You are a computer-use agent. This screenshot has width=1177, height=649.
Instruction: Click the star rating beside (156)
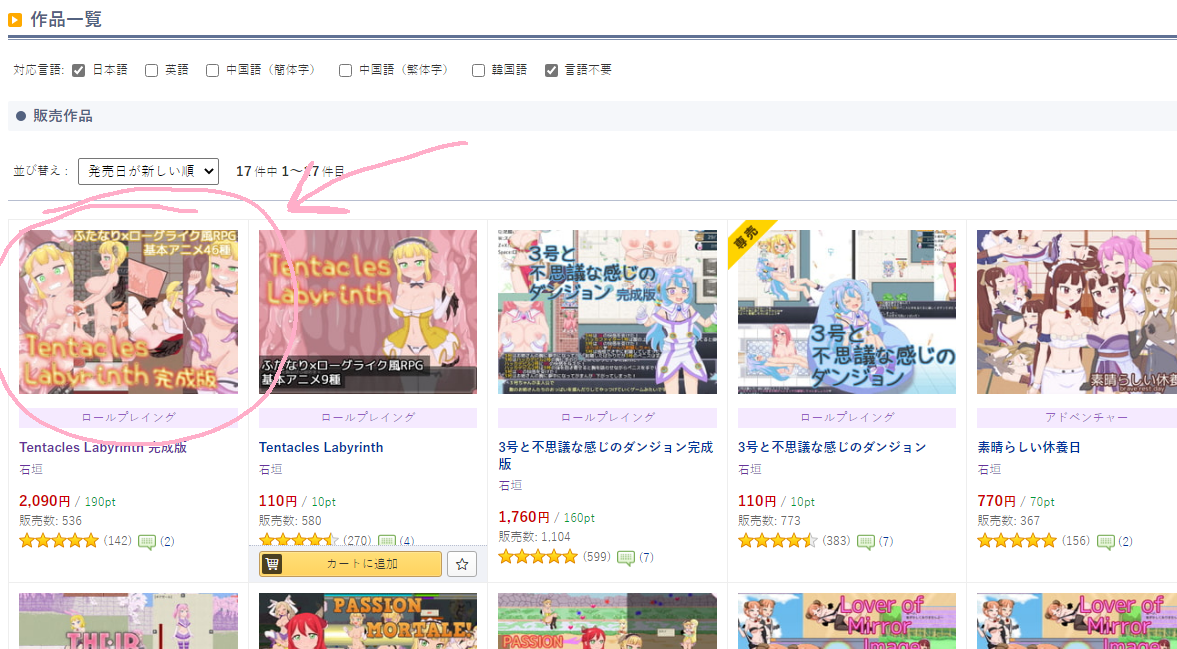coord(1017,540)
